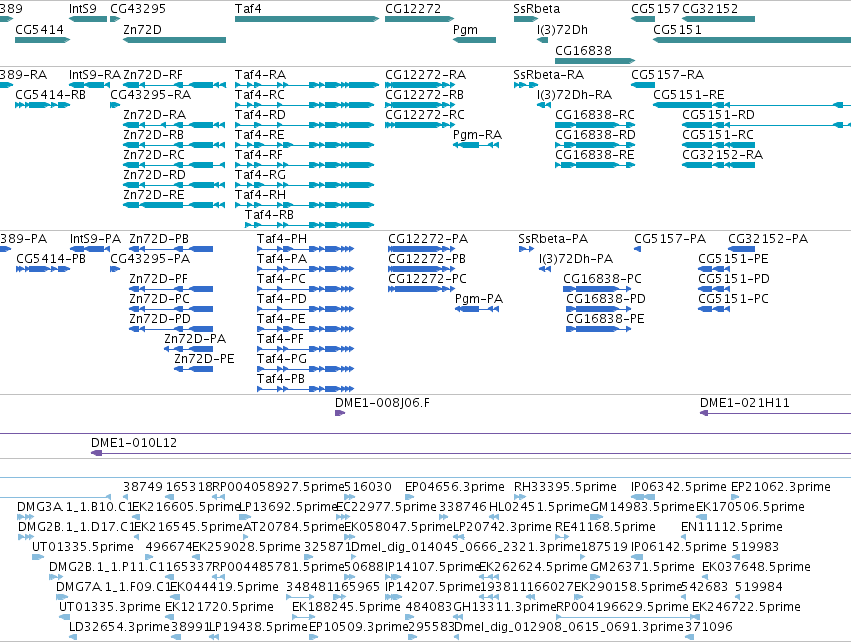Screen dimensions: 851x642
Task: Select the CG5151 gene label
Action: pyautogui.click(x=677, y=30)
